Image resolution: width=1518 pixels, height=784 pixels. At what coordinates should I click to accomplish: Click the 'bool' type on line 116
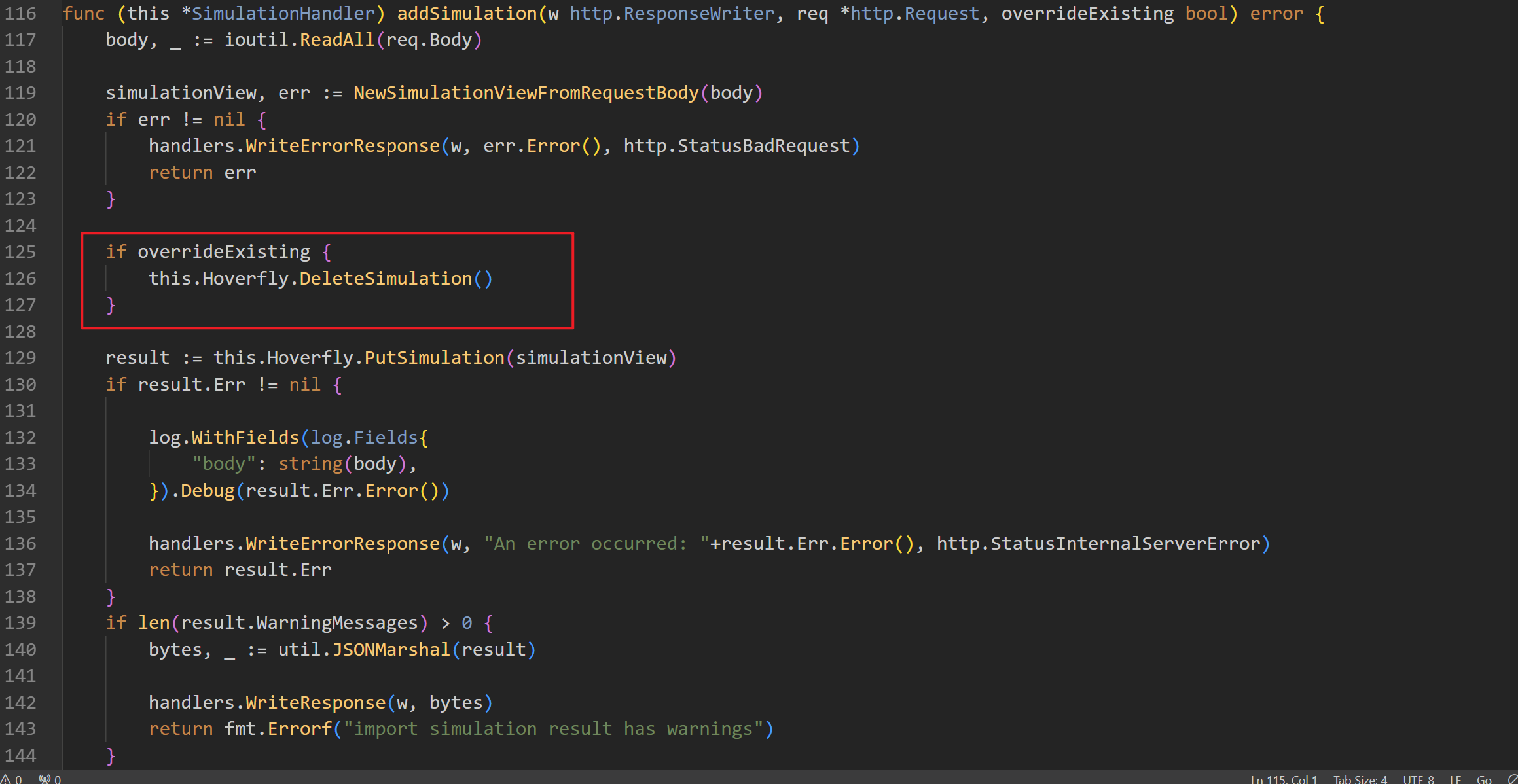[1206, 13]
